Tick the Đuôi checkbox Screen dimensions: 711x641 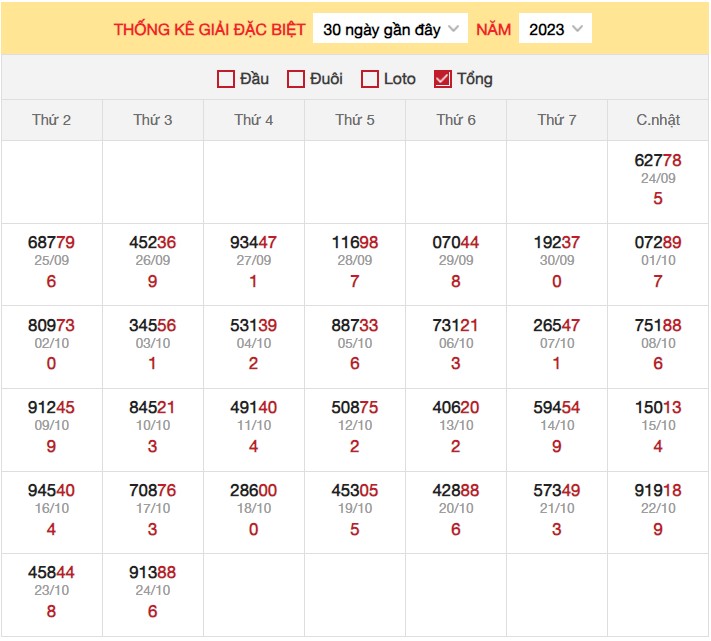pos(296,79)
